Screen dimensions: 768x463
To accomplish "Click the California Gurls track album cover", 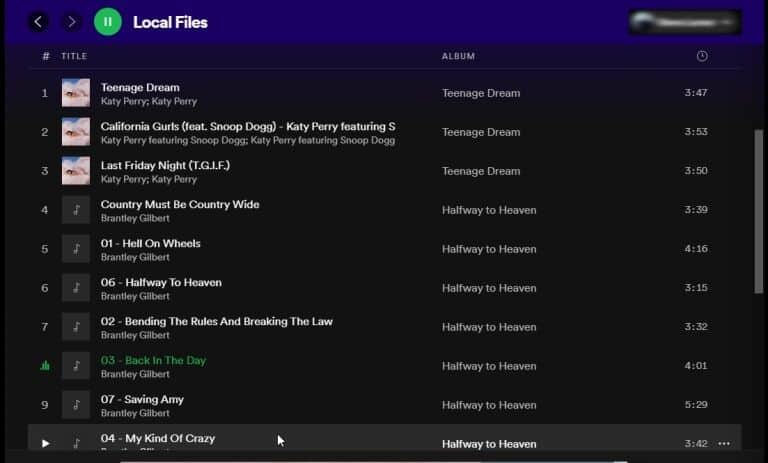I will tap(76, 132).
